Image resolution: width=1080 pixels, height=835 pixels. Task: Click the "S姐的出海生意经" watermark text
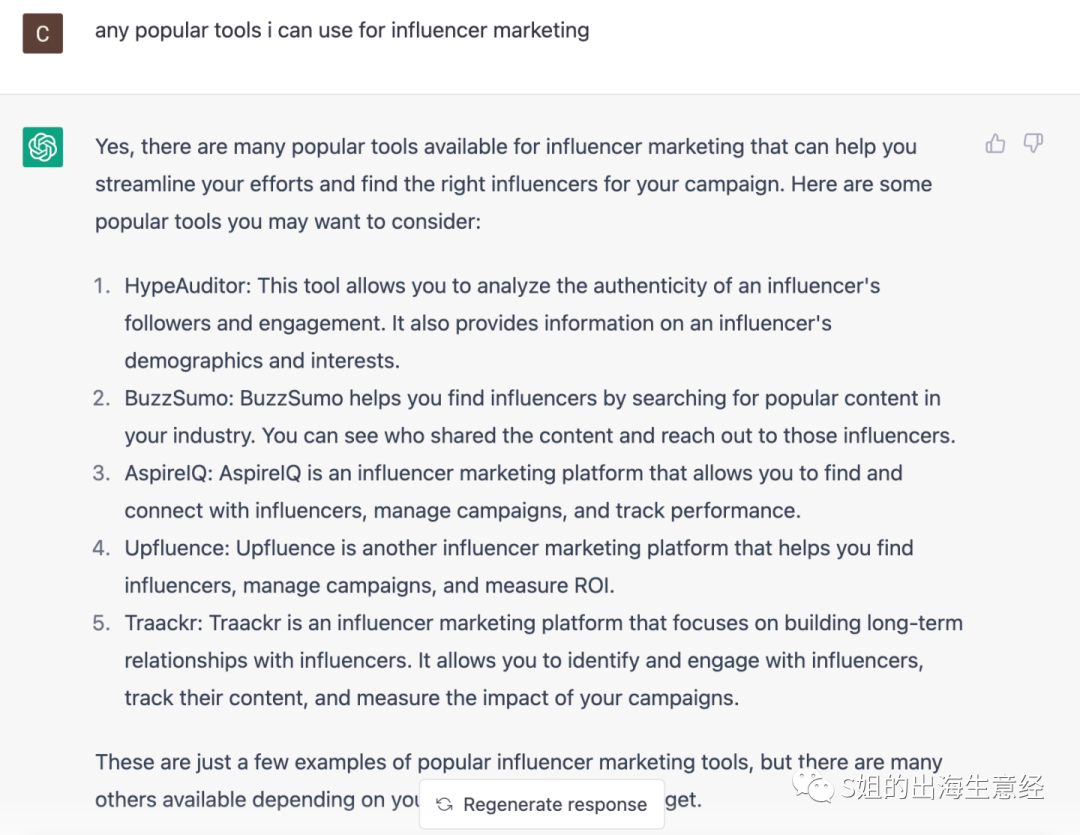(x=943, y=787)
